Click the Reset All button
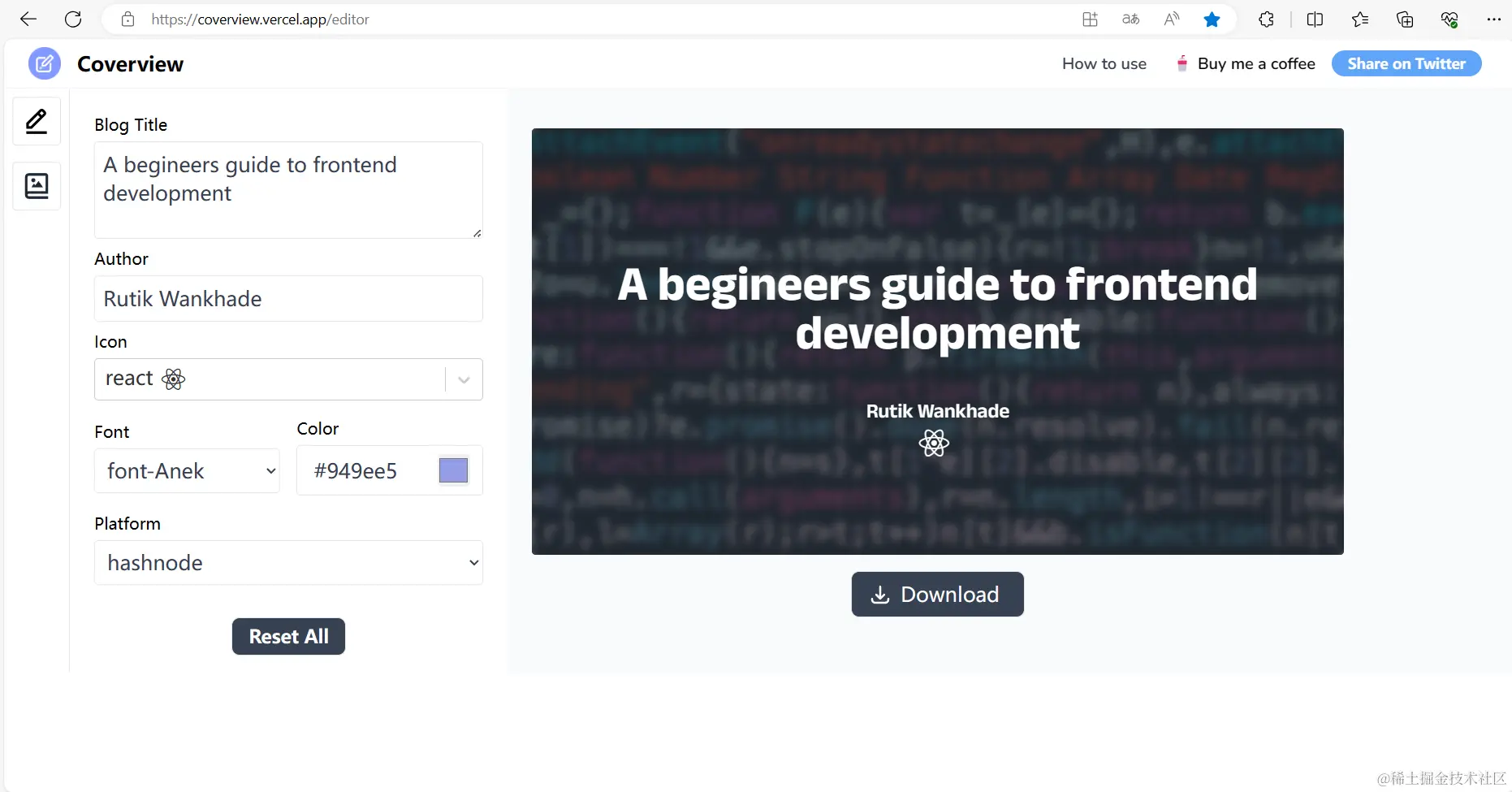The height and width of the screenshot is (792, 1512). (288, 637)
